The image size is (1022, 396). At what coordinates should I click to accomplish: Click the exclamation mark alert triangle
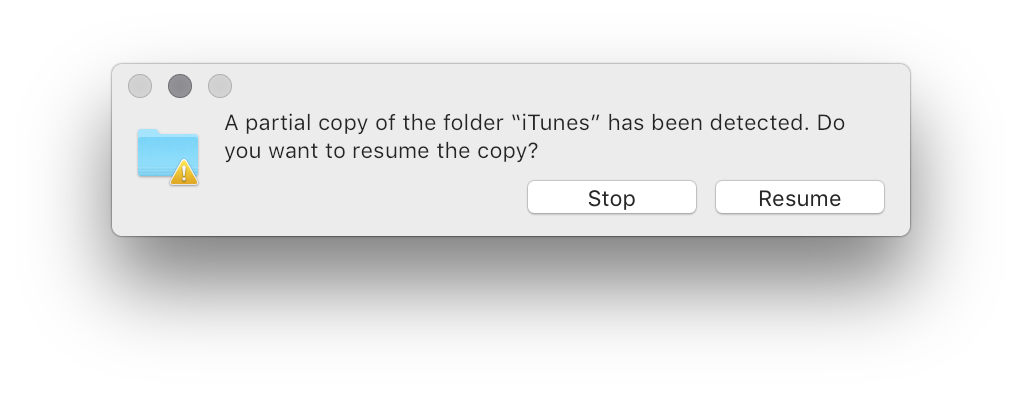coord(184,173)
